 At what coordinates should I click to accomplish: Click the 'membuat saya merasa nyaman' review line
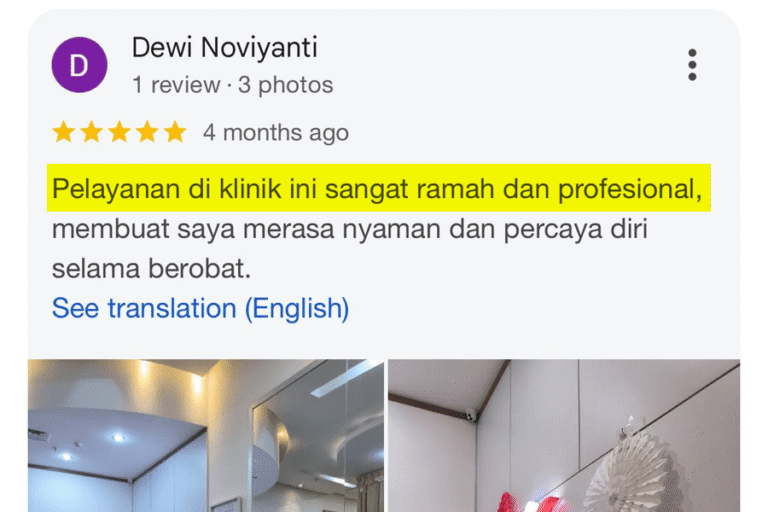pyautogui.click(x=246, y=229)
